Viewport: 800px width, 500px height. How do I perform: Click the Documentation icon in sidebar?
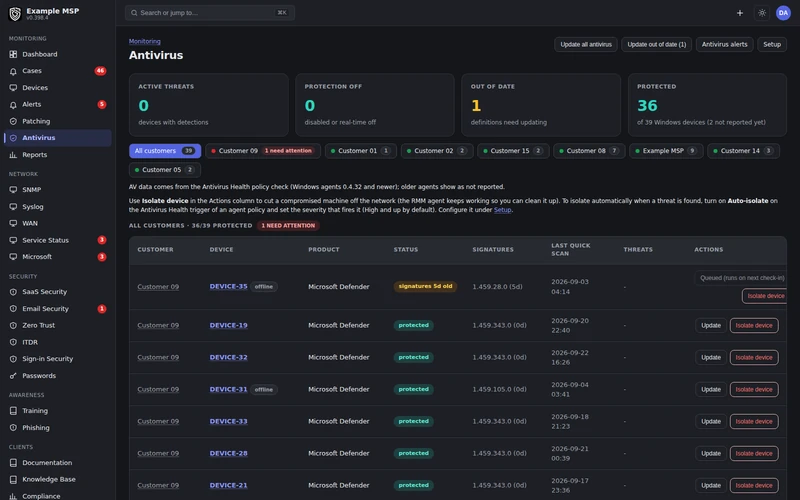tap(13, 463)
